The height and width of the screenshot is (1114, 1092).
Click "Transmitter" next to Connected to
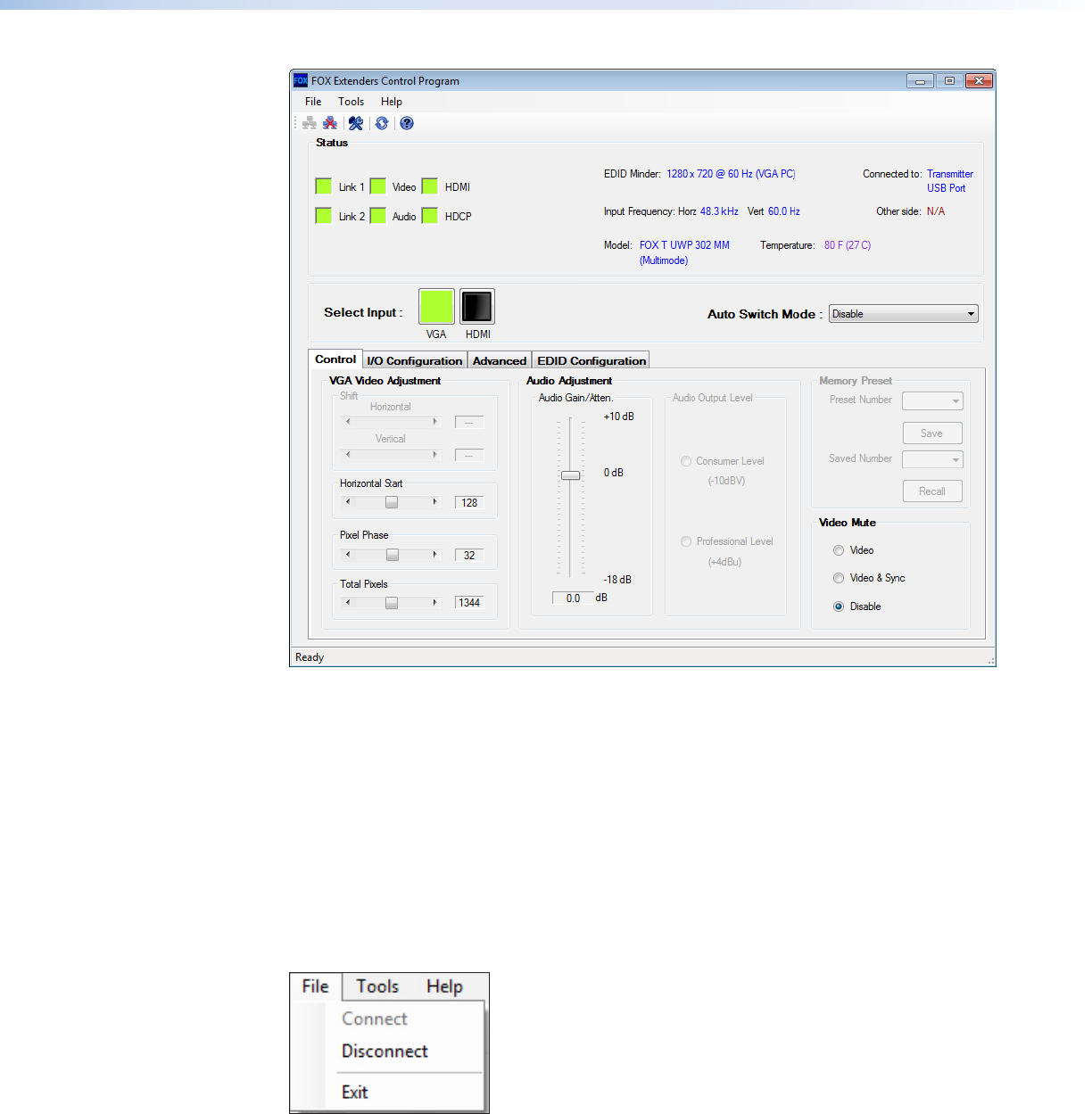tap(950, 174)
